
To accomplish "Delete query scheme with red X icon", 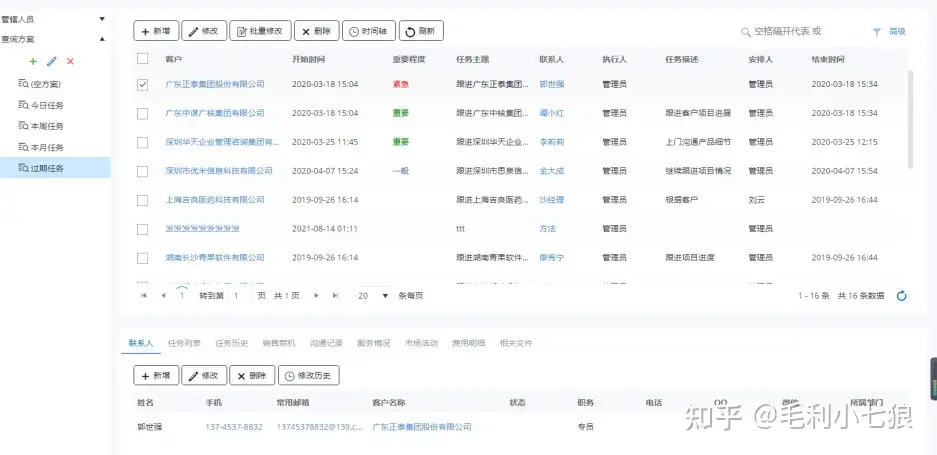I will (x=71, y=62).
